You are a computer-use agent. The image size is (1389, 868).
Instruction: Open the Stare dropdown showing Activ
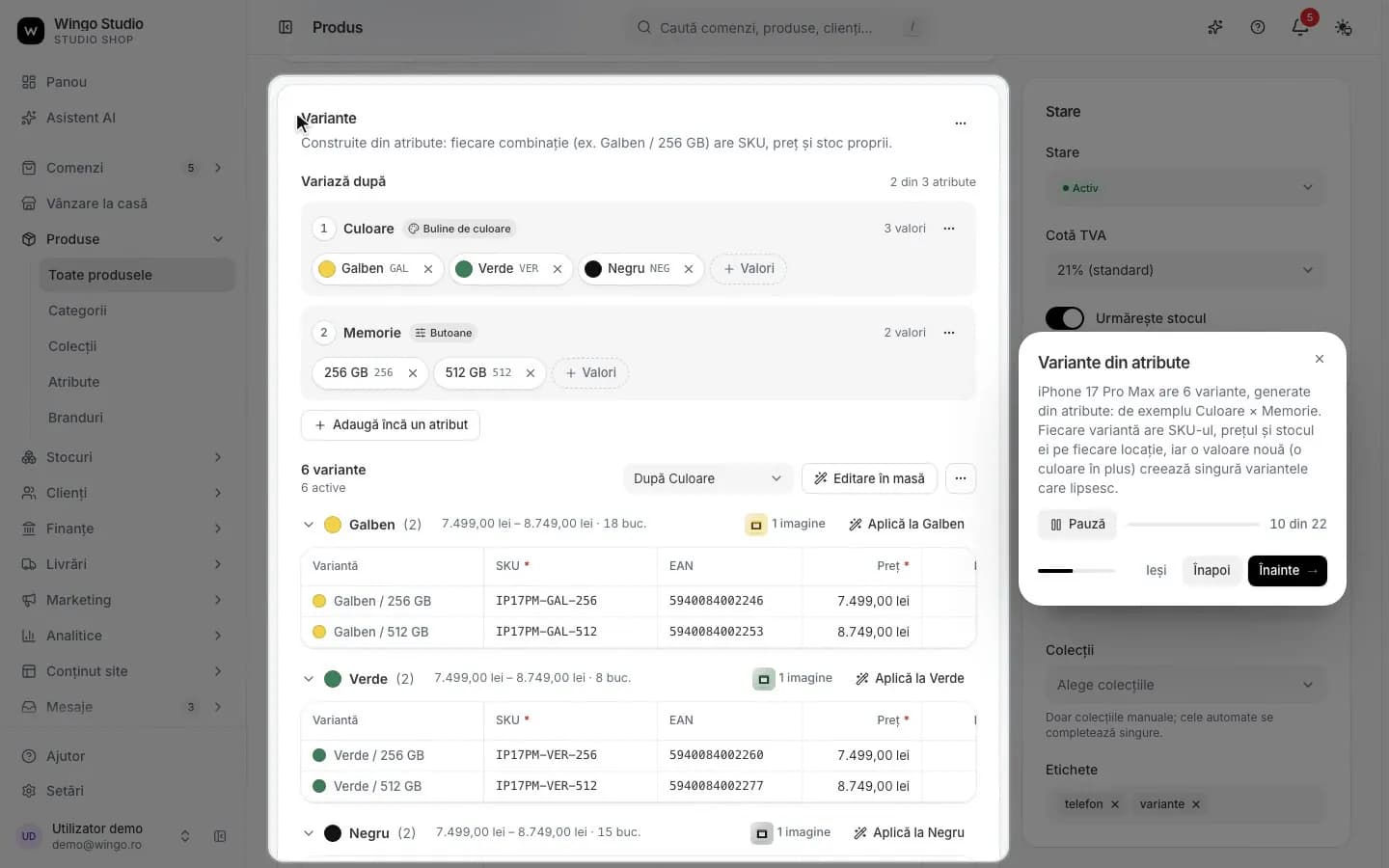[x=1185, y=188]
